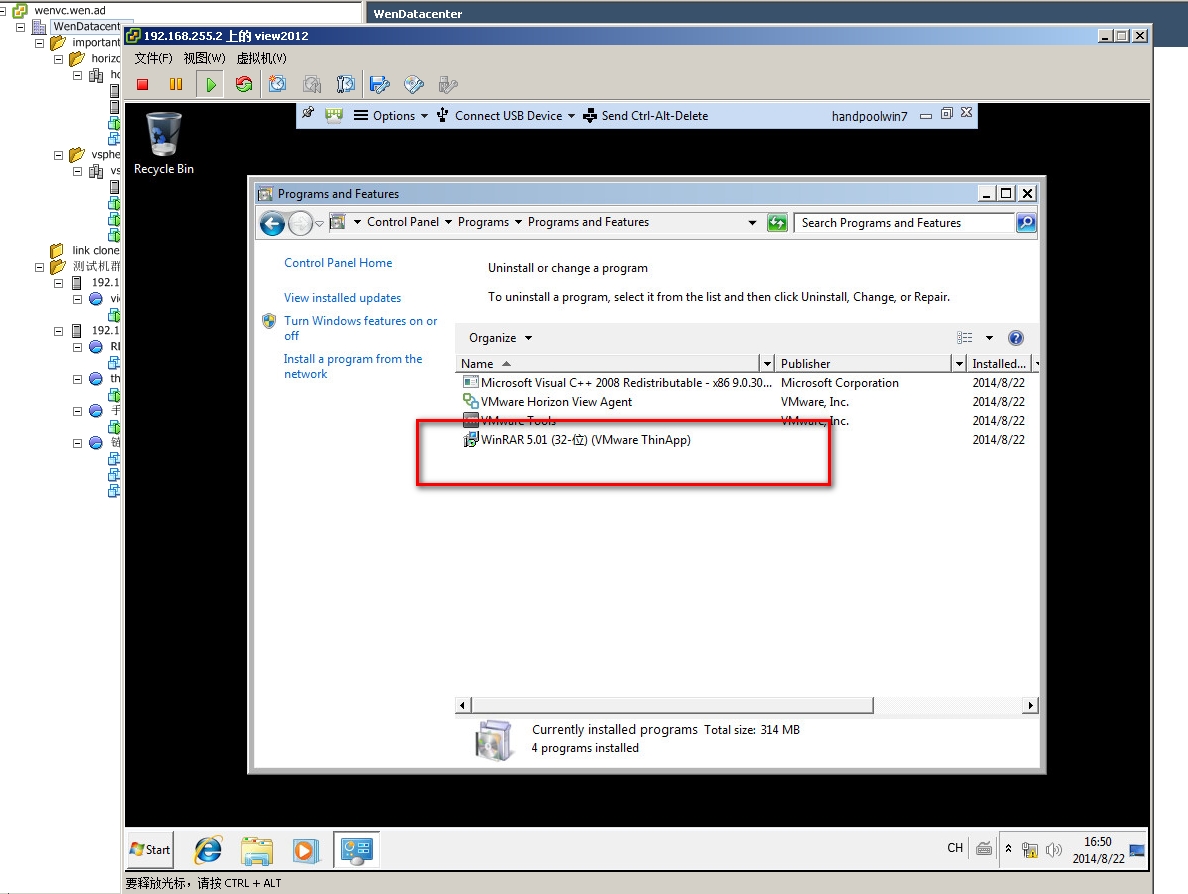The height and width of the screenshot is (894, 1188).
Task: Open the Recycle Bin desktop icon
Action: click(x=164, y=143)
